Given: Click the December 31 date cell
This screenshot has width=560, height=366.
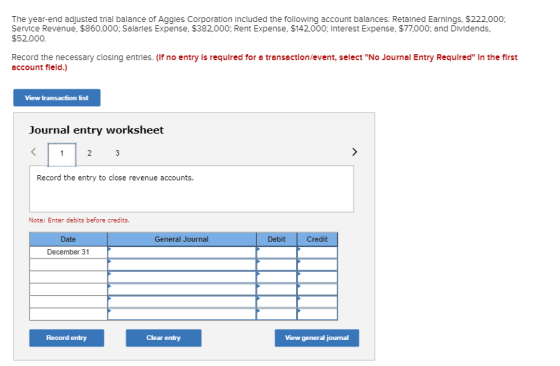Looking at the screenshot, I should point(68,252).
